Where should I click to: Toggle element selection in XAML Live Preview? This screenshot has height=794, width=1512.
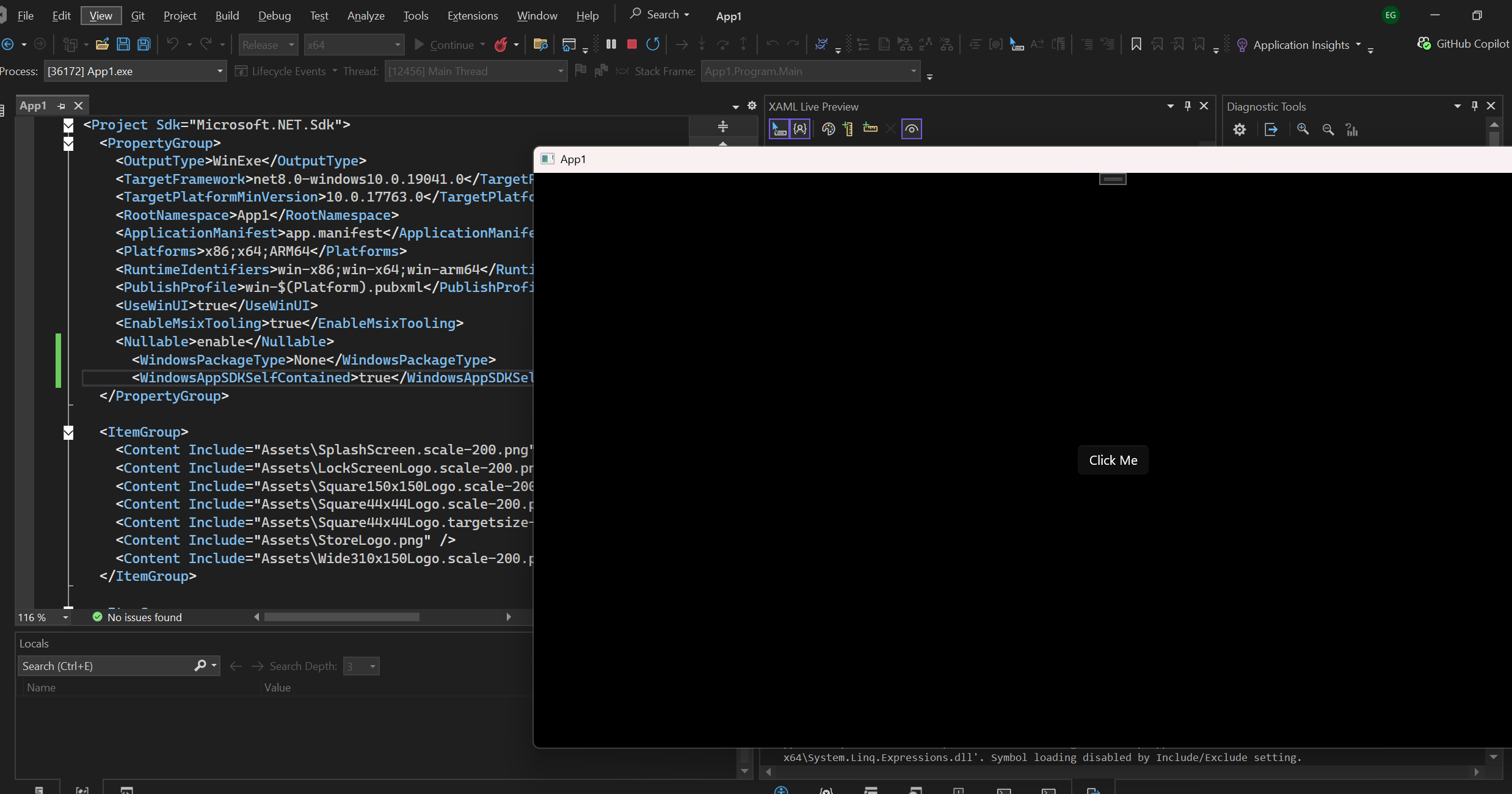779,129
